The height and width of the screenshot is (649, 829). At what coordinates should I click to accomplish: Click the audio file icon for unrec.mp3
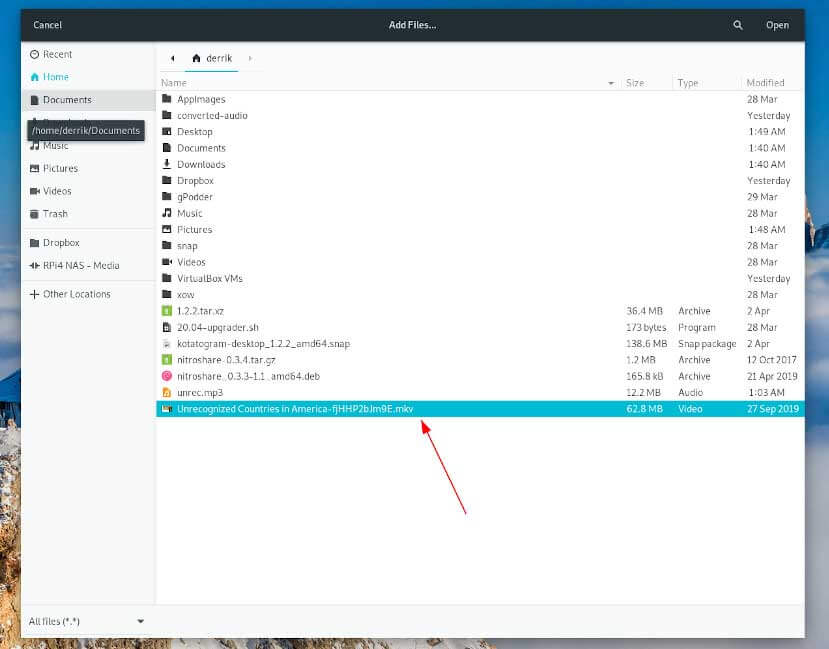tap(167, 392)
